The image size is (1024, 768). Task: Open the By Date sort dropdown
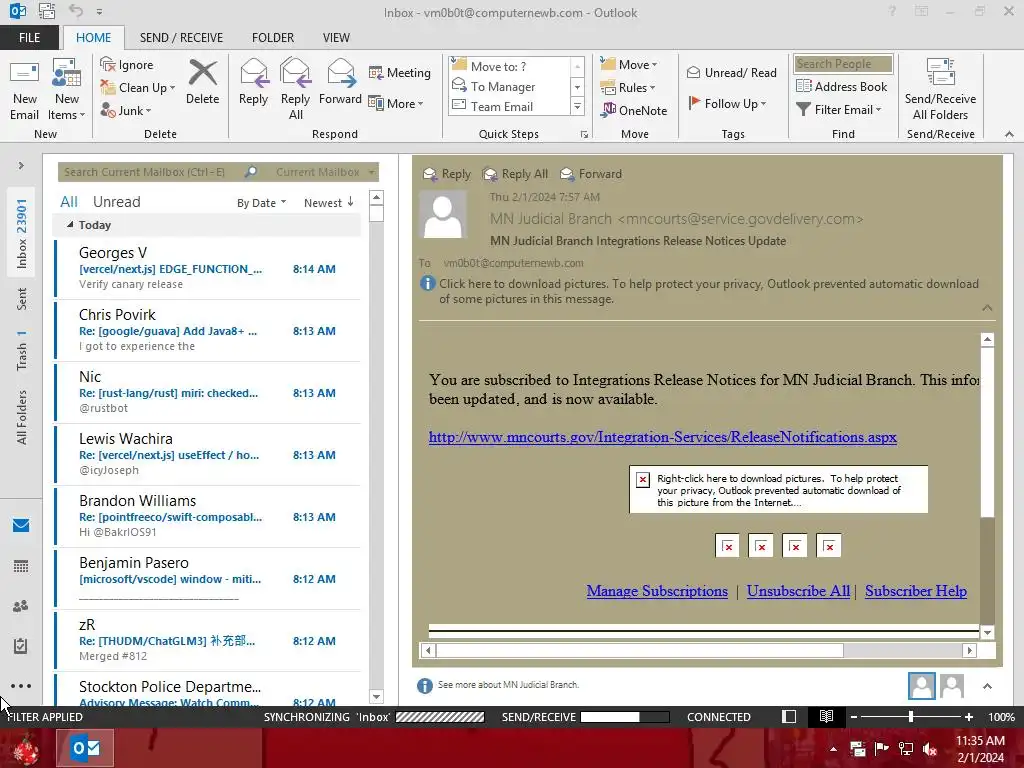point(261,203)
